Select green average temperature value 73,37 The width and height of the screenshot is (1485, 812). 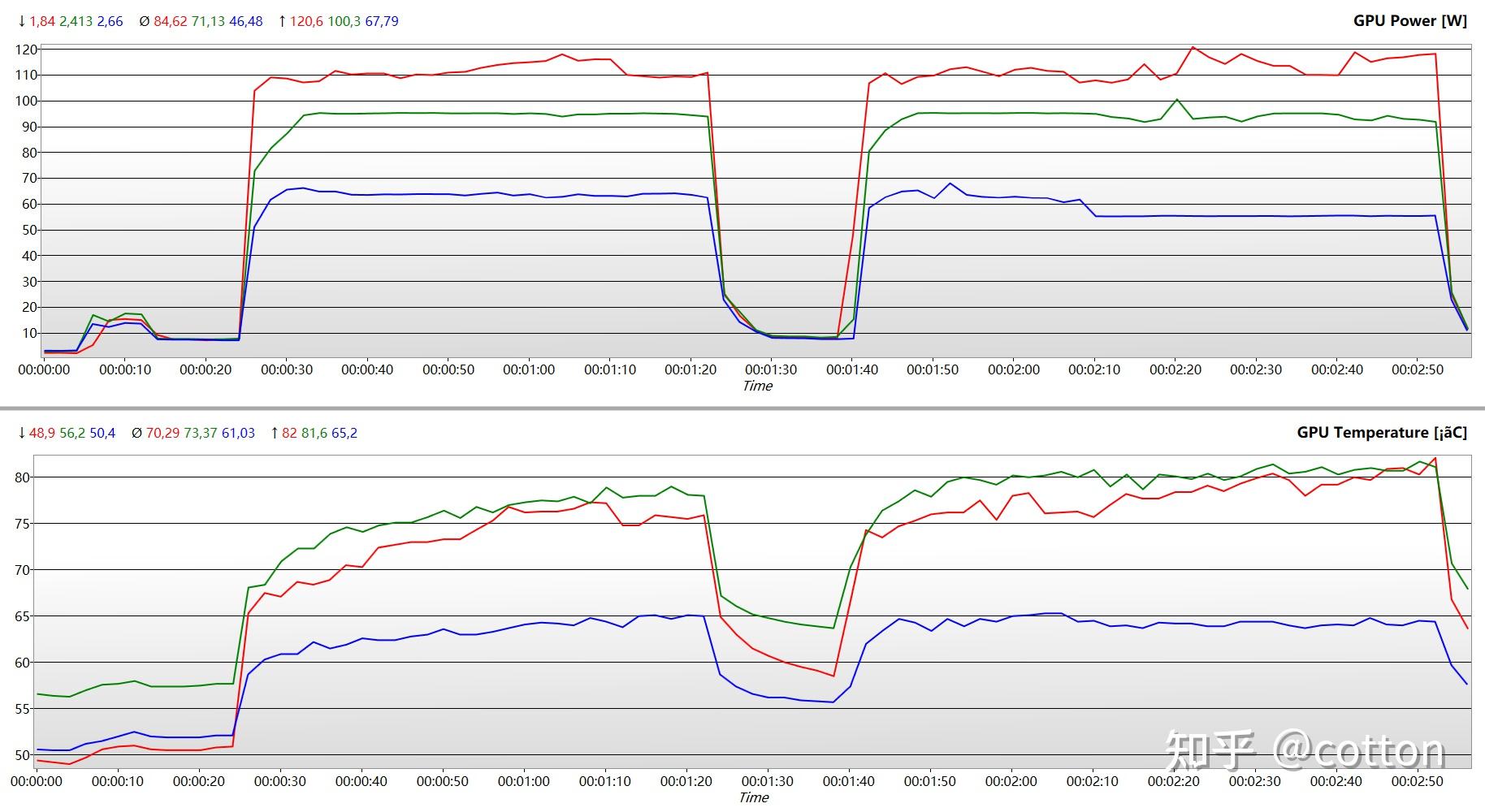[x=201, y=434]
